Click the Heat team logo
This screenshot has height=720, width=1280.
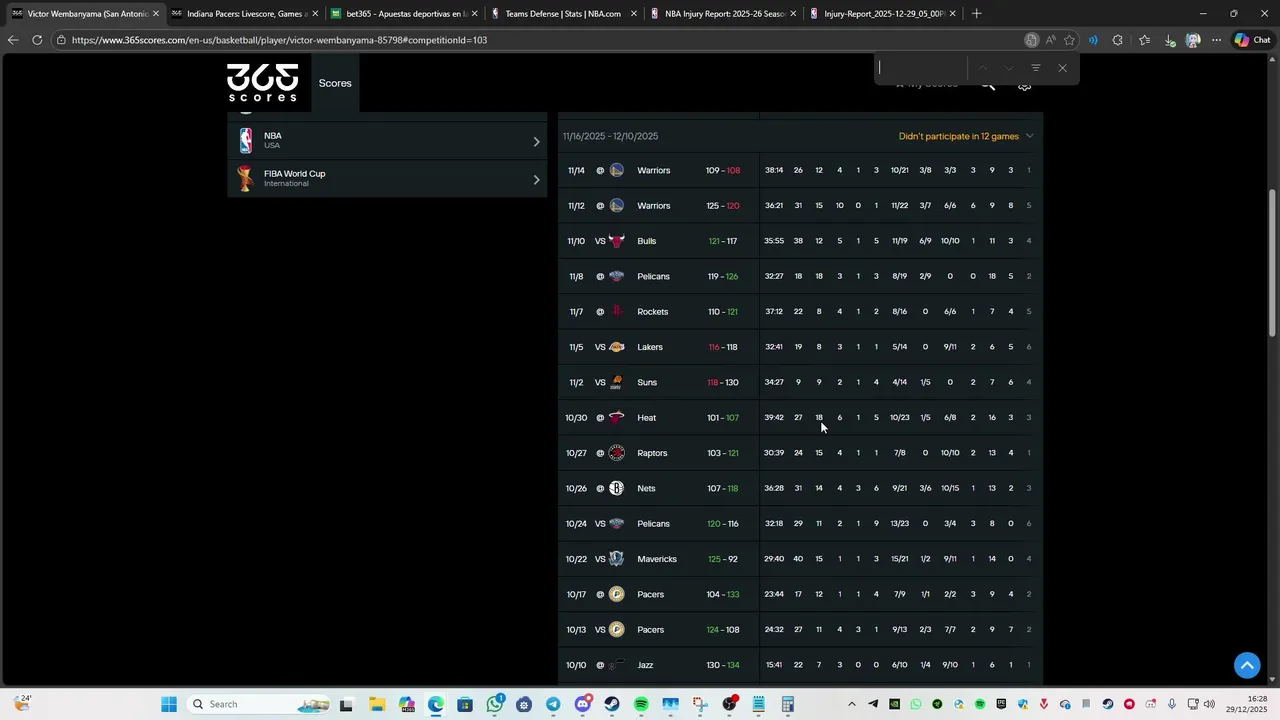coord(617,417)
